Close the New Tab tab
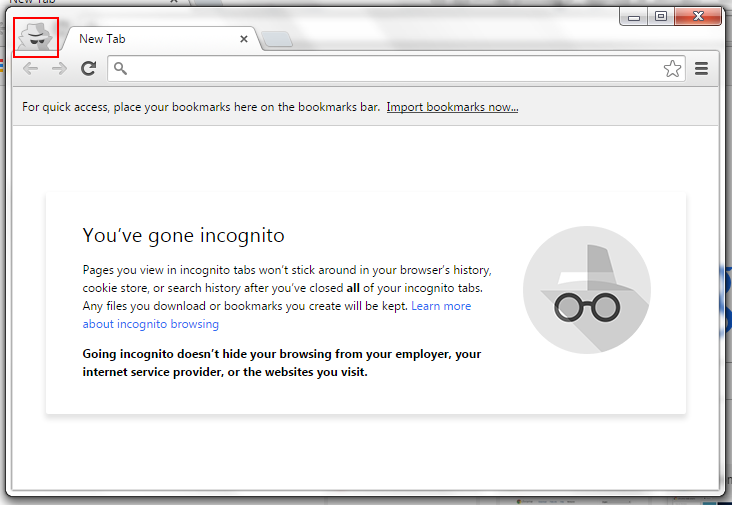 pyautogui.click(x=244, y=39)
